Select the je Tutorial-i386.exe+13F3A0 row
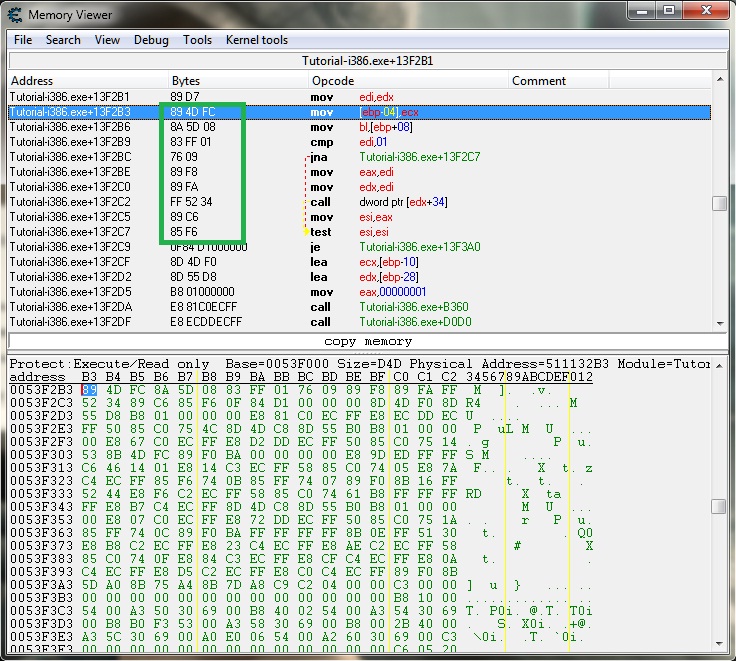Viewport: 736px width, 661px height. point(360,247)
